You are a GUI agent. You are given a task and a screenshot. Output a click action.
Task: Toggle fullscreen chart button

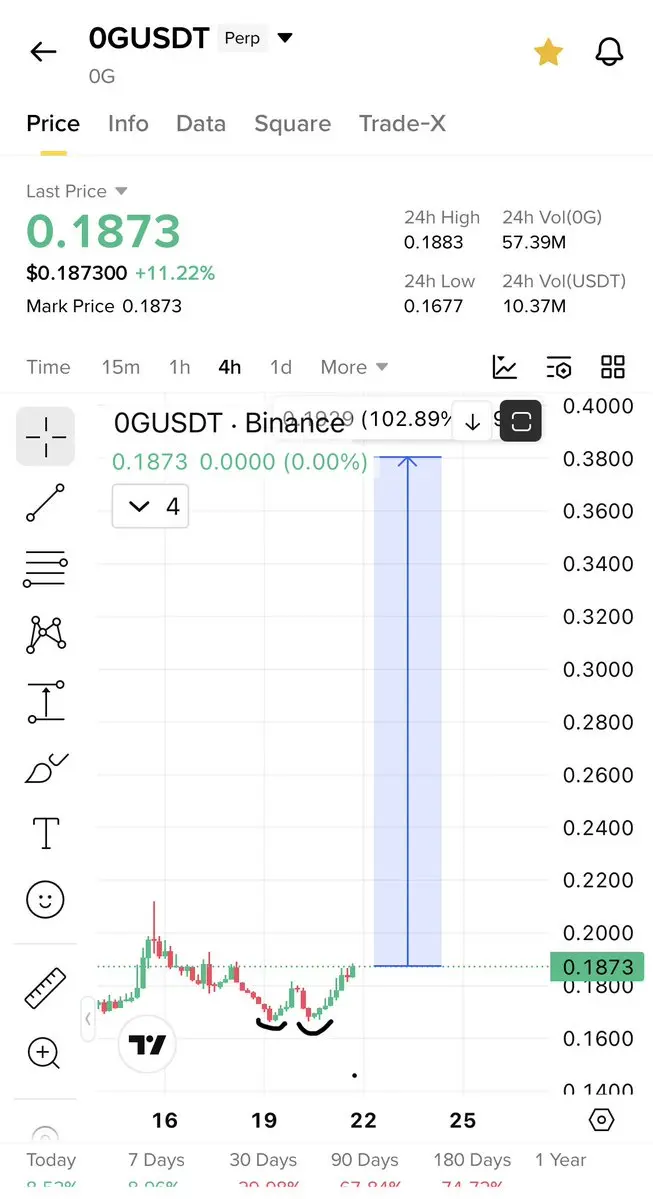(521, 421)
